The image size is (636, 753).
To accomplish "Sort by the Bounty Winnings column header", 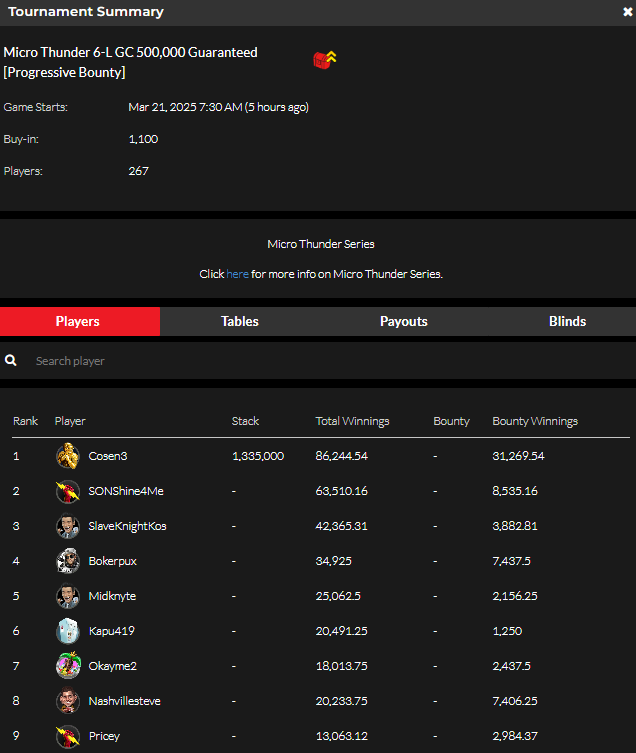I will click(x=535, y=421).
